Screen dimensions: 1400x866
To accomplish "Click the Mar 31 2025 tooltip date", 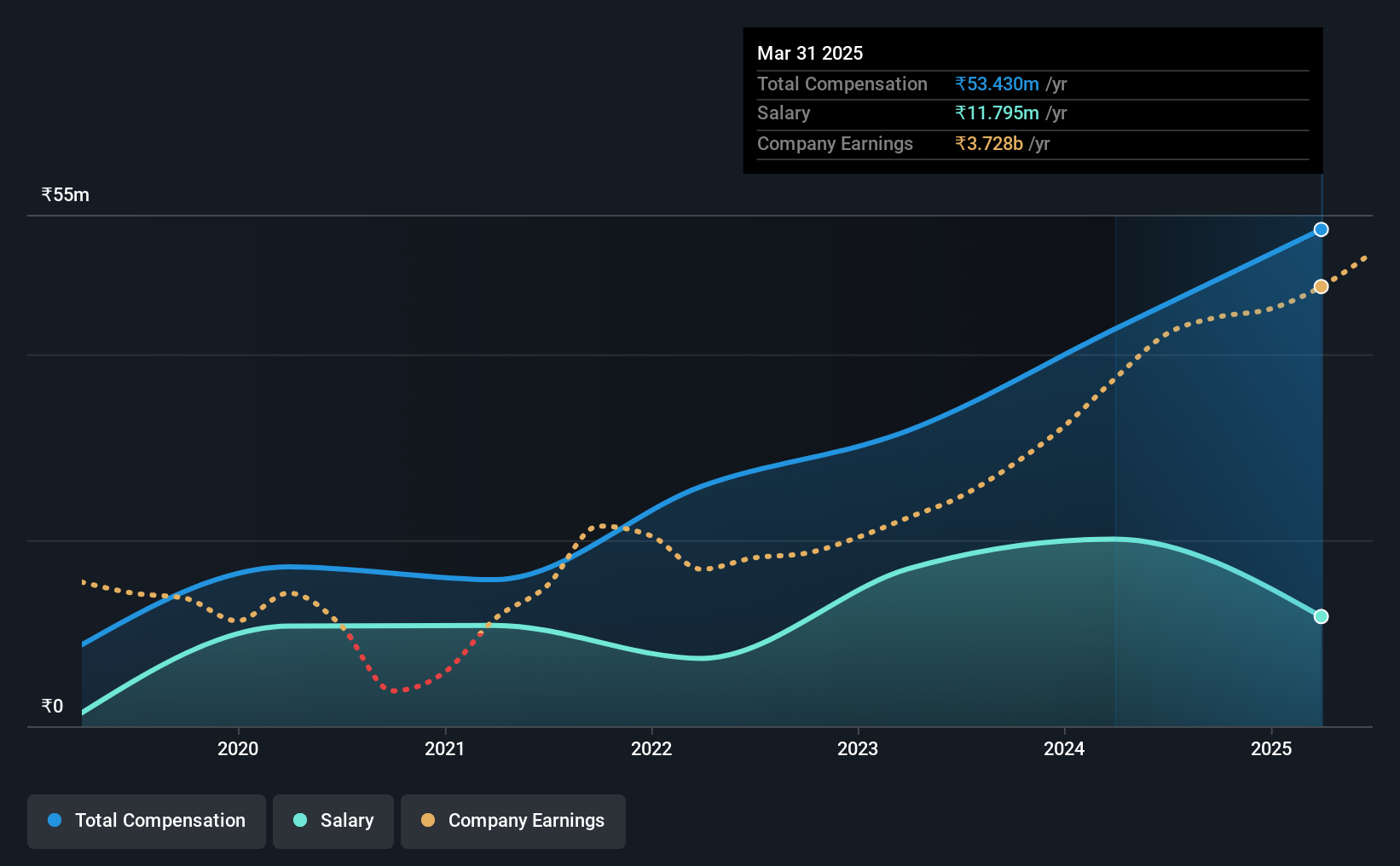I will tap(810, 53).
